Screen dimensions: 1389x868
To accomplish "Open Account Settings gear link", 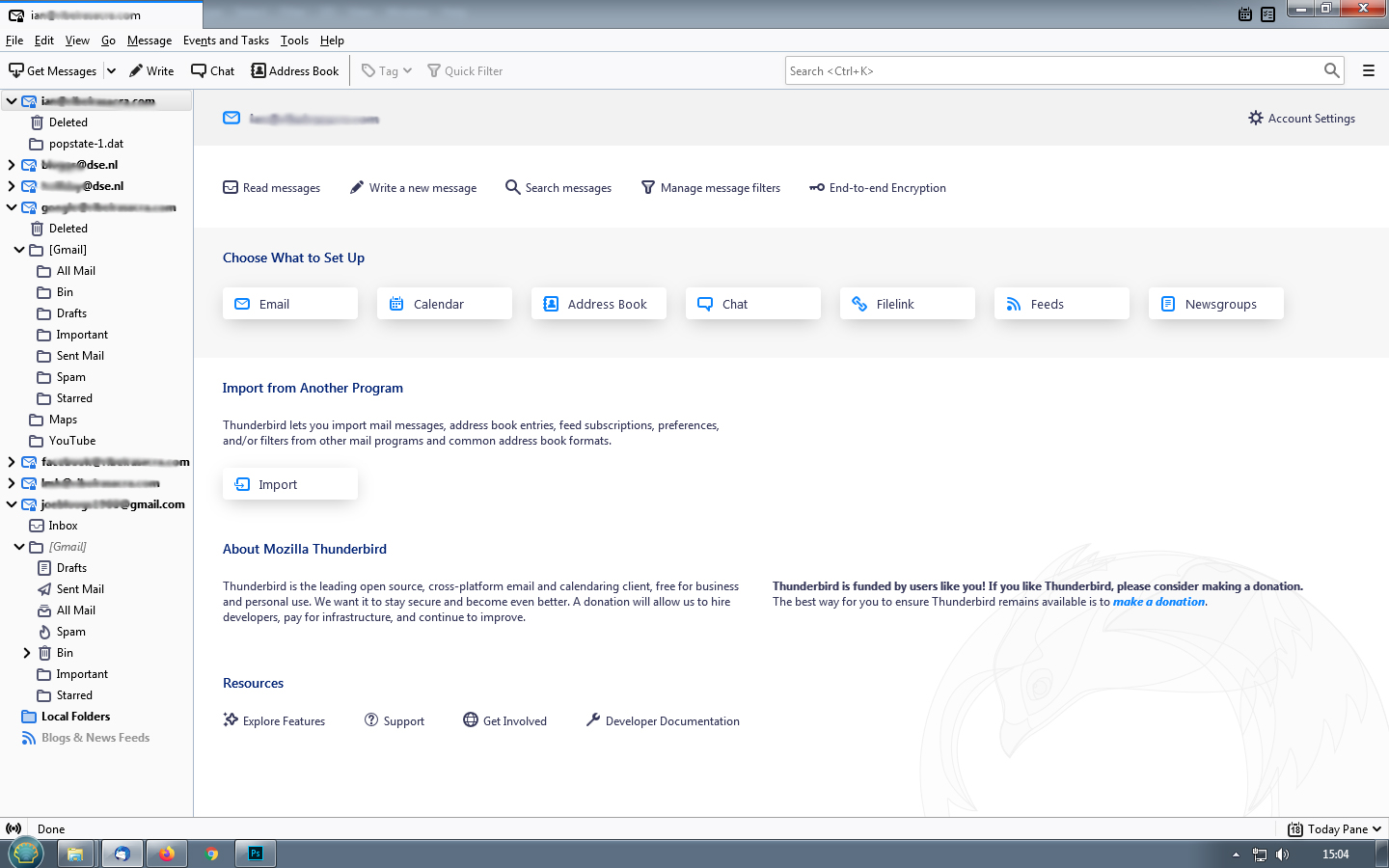I will coord(1301,118).
